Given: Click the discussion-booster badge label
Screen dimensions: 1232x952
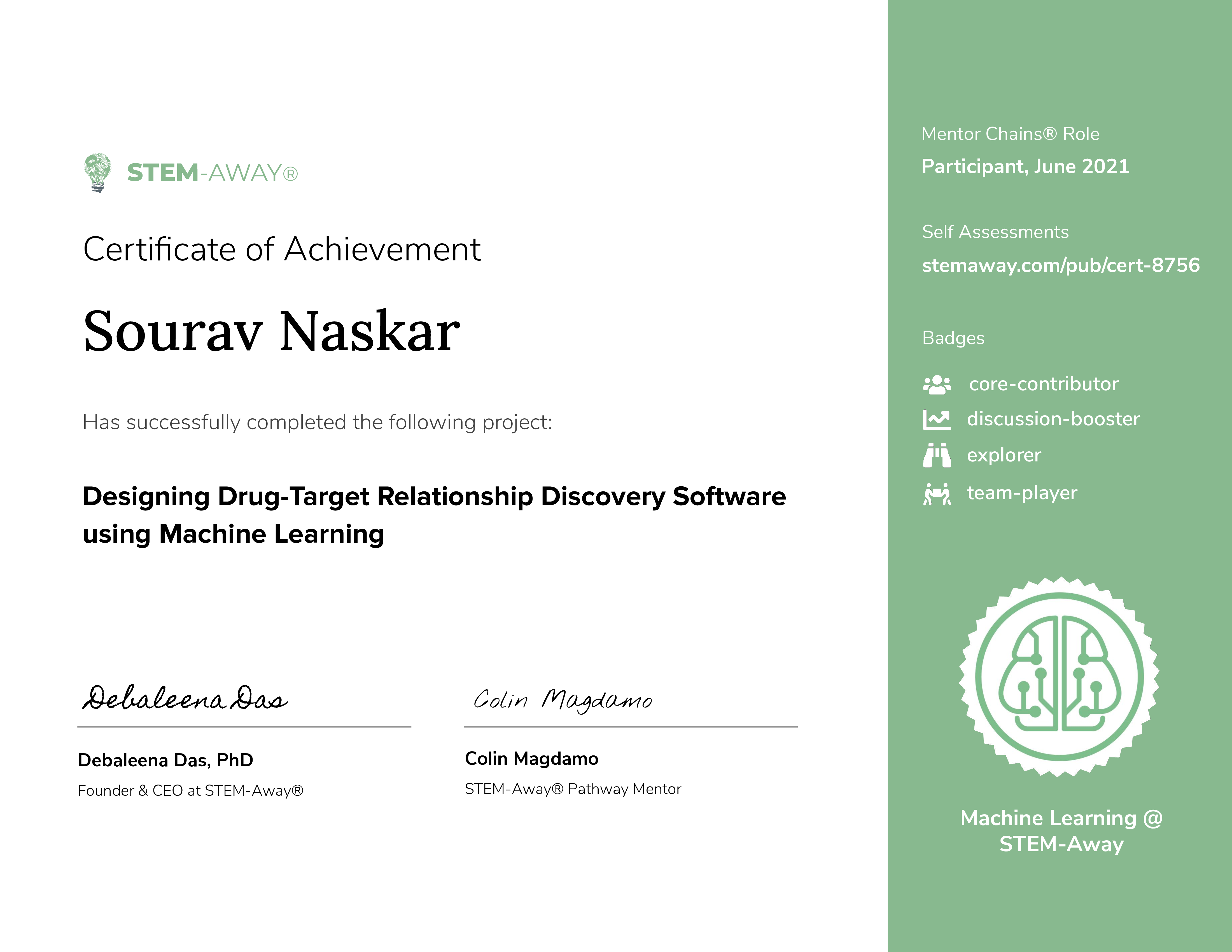Looking at the screenshot, I should click(x=1053, y=419).
